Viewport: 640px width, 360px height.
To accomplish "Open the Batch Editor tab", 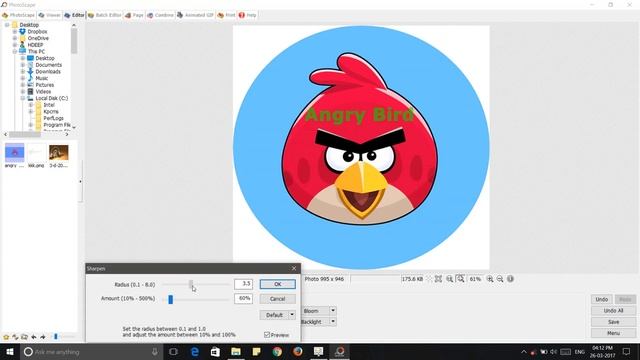I will 104,15.
